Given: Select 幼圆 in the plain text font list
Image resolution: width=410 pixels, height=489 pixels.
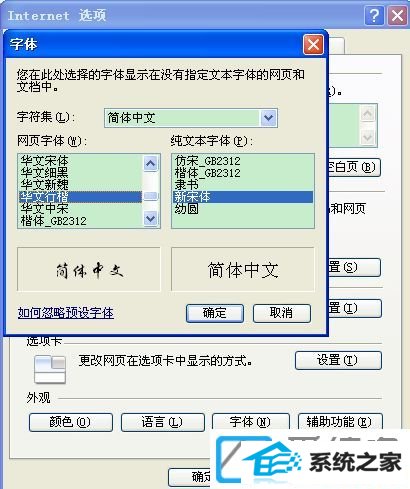Looking at the screenshot, I should coord(186,209).
